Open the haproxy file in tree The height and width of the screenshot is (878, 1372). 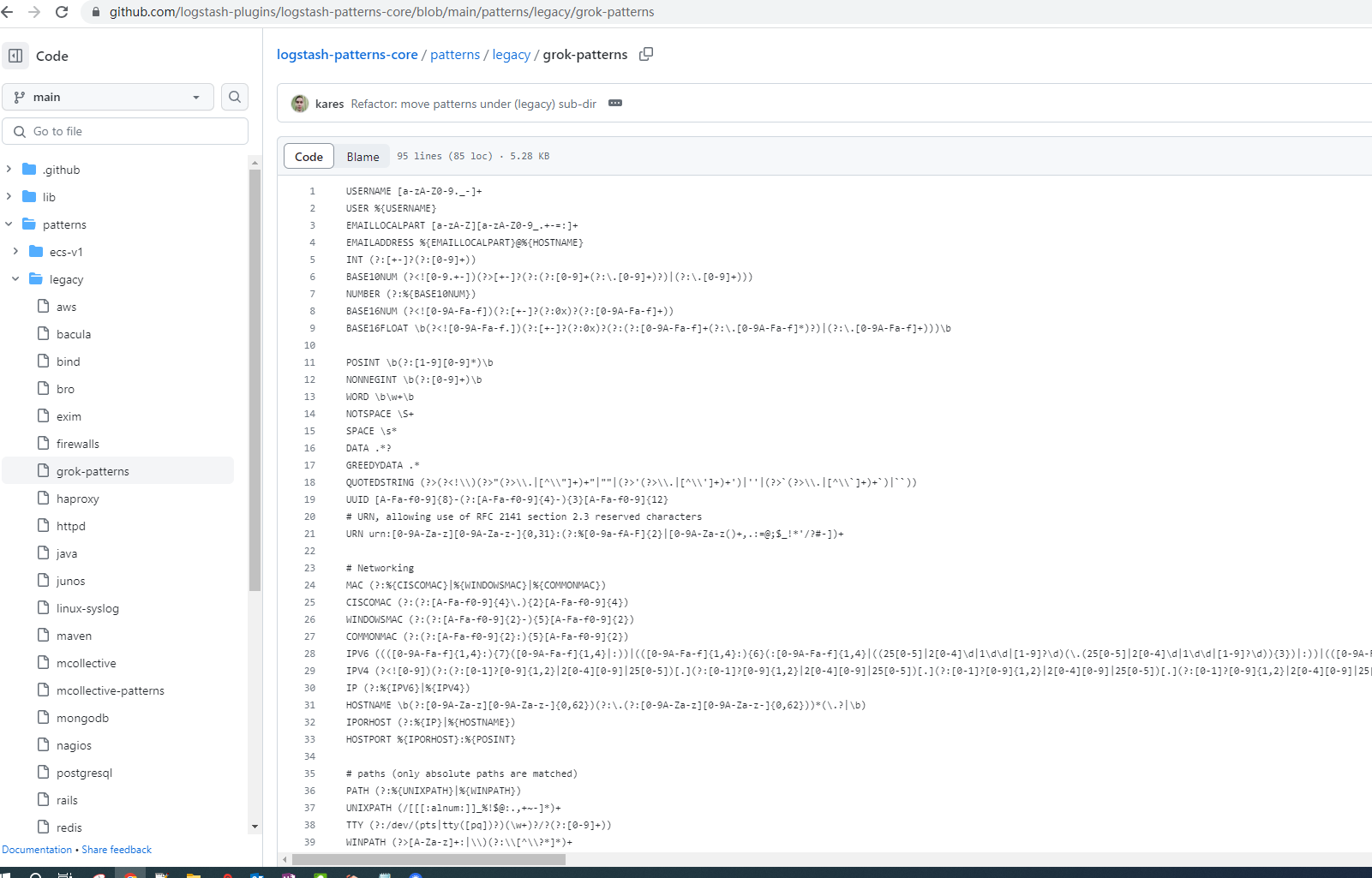[77, 499]
